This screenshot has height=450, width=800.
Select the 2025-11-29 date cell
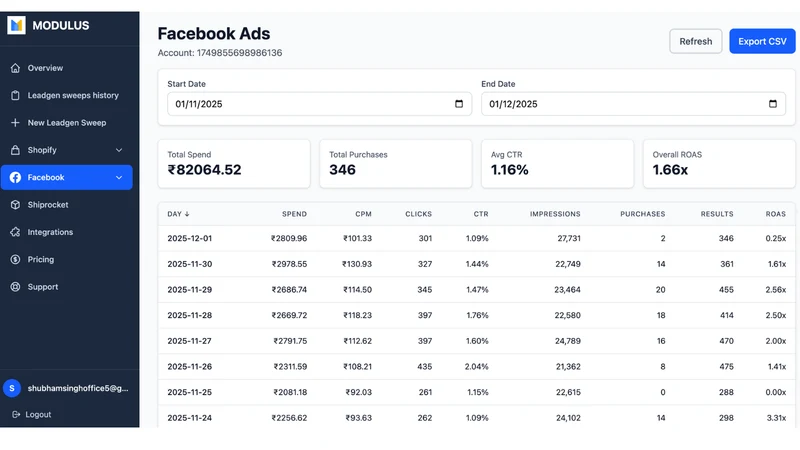point(189,289)
